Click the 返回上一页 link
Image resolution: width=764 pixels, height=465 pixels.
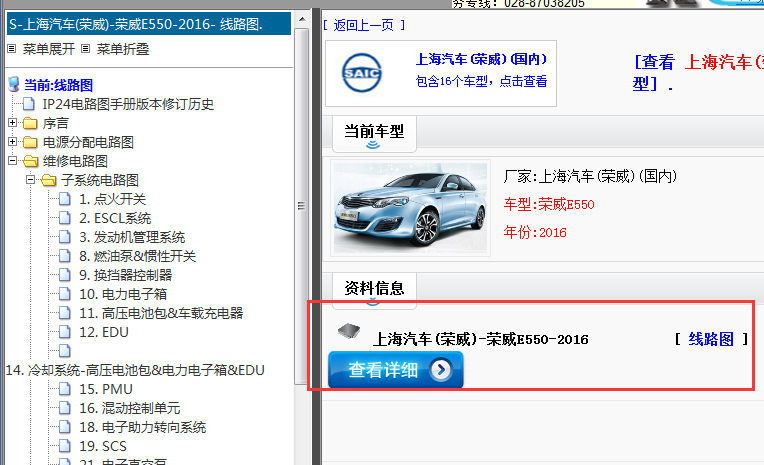click(363, 25)
